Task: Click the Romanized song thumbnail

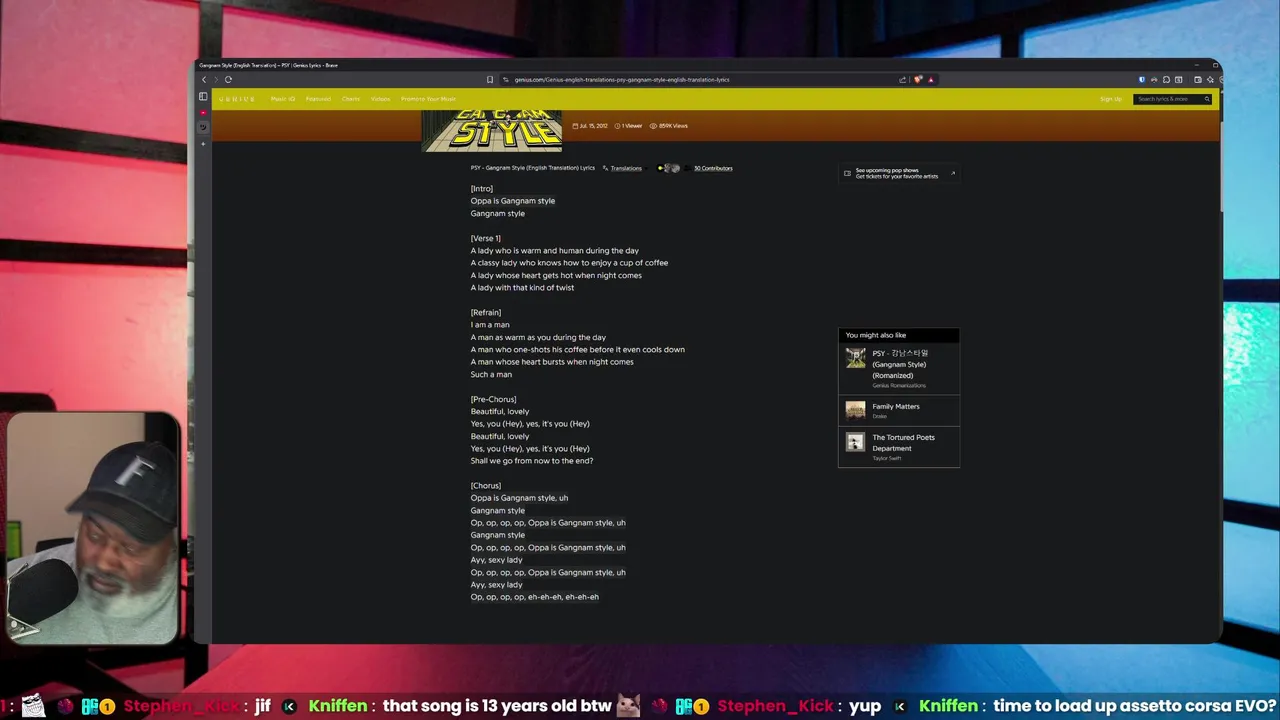Action: coord(855,358)
